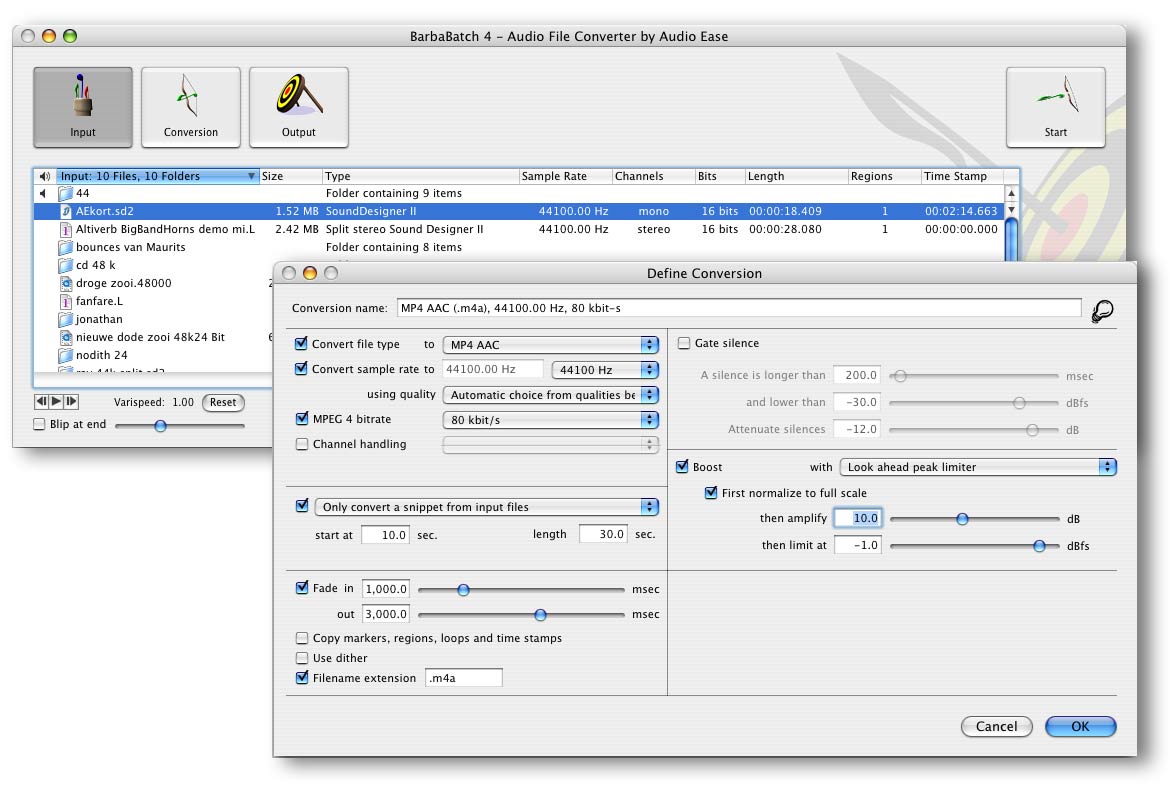Enable the Gate silence checkbox
The height and width of the screenshot is (791, 1169).
click(x=684, y=343)
